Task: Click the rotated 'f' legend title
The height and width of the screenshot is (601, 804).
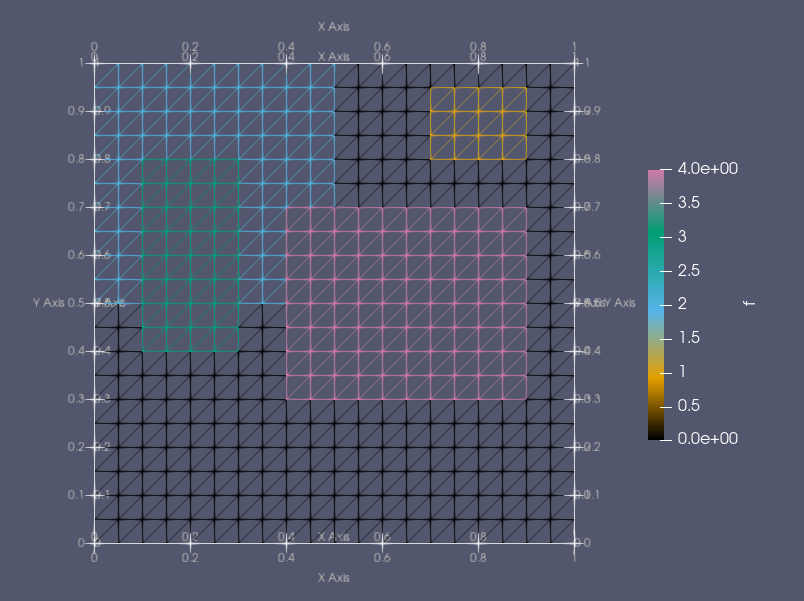Action: point(750,304)
